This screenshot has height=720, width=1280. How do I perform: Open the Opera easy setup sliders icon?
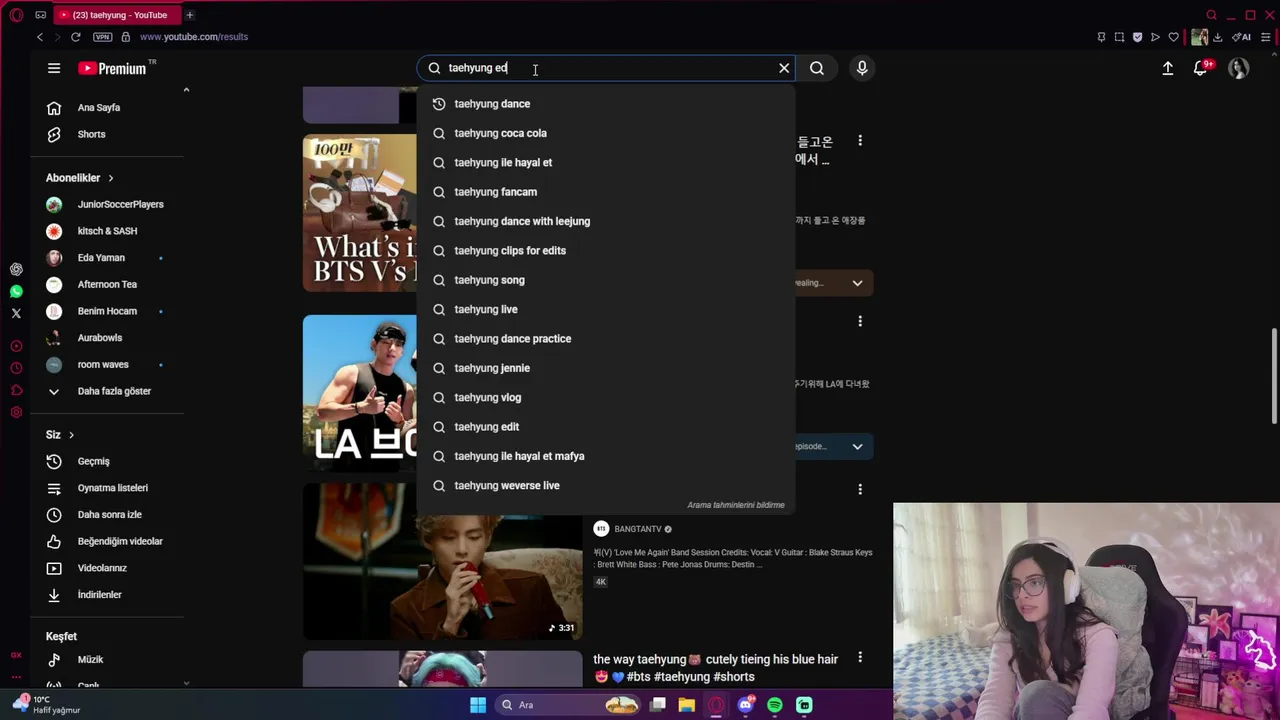point(1264,37)
